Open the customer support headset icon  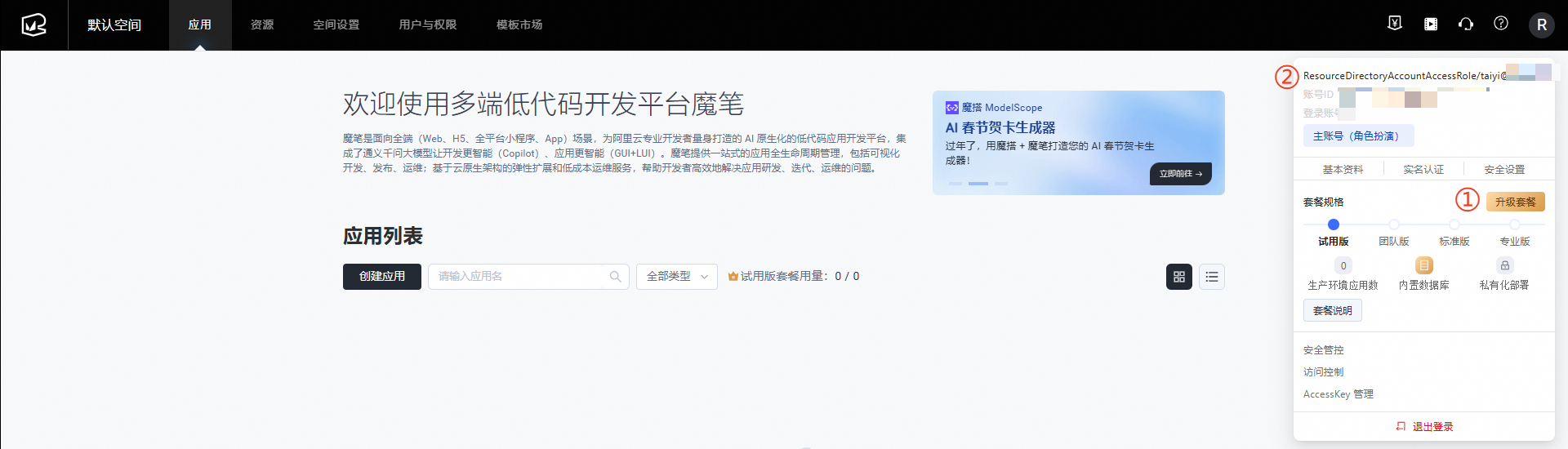tap(1466, 24)
